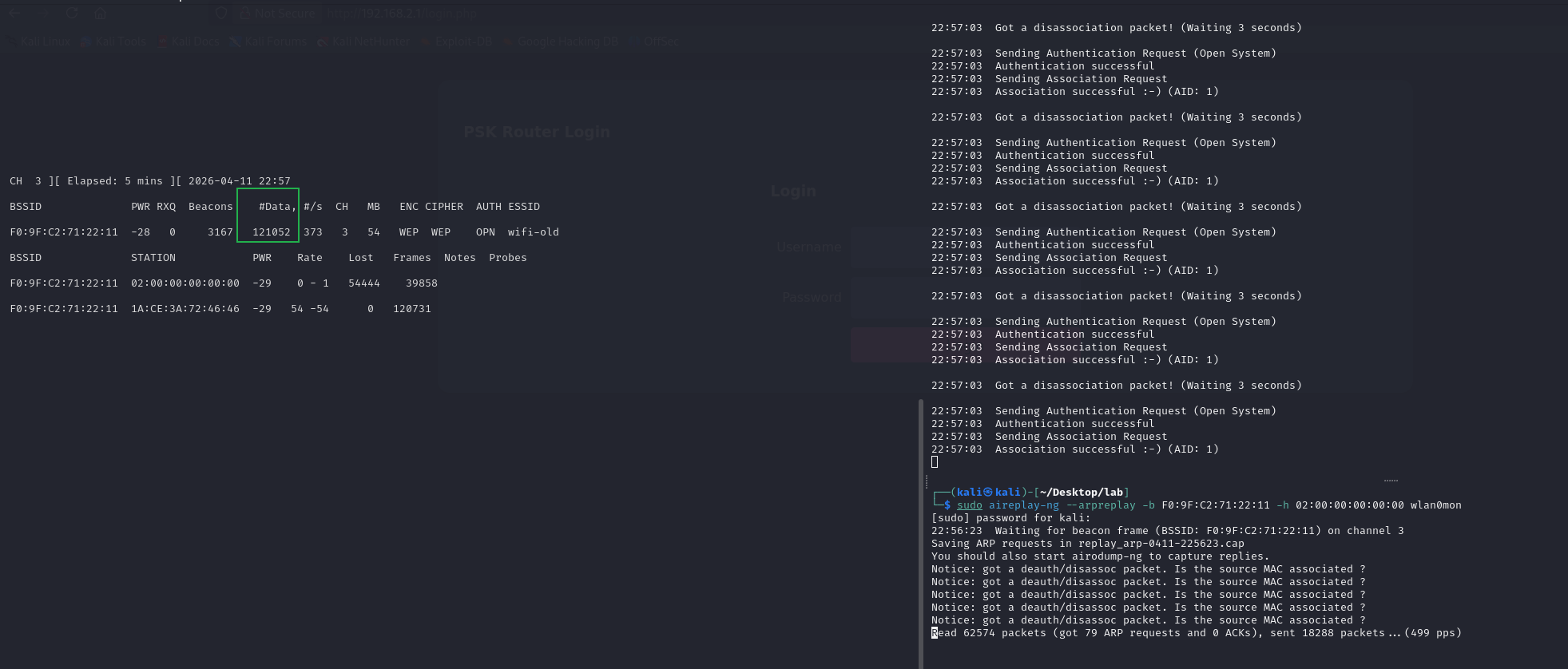Select the ESSID column header
Screen dimensions: 1568x669
(524, 207)
